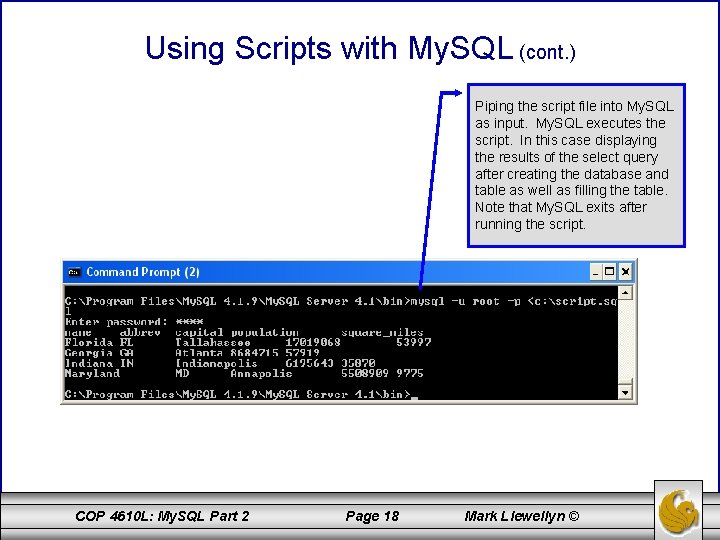720x540 pixels.
Task: Maximize the Command Prompt (2) window
Action: pyautogui.click(x=609, y=272)
